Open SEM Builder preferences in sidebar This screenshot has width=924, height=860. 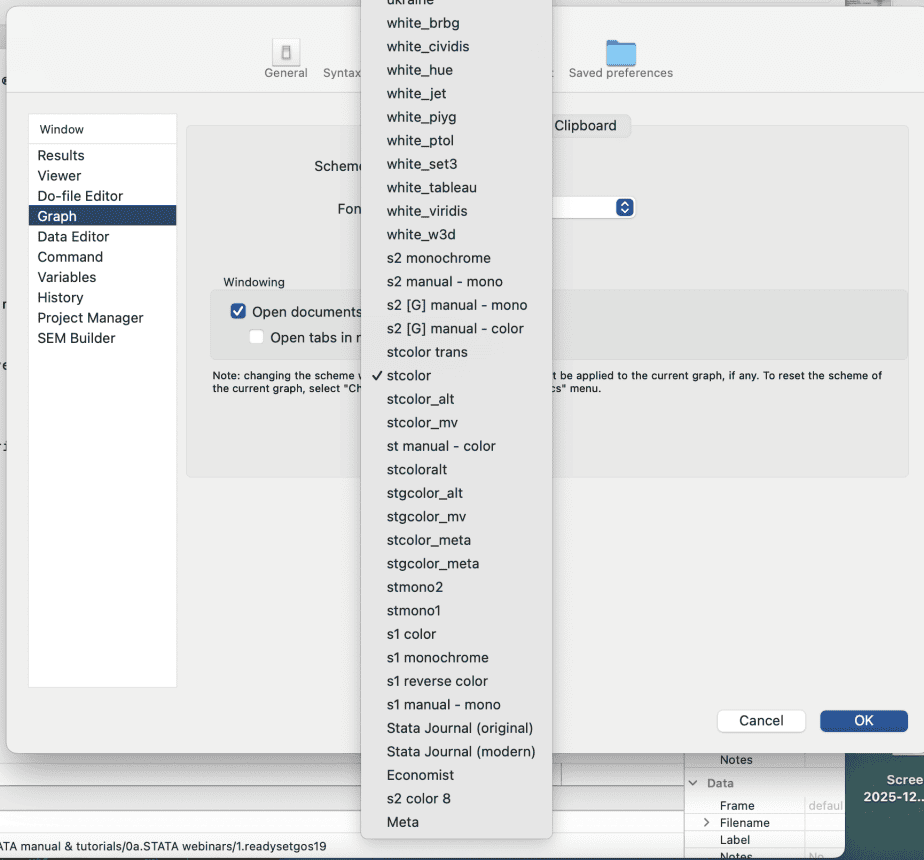coord(76,338)
